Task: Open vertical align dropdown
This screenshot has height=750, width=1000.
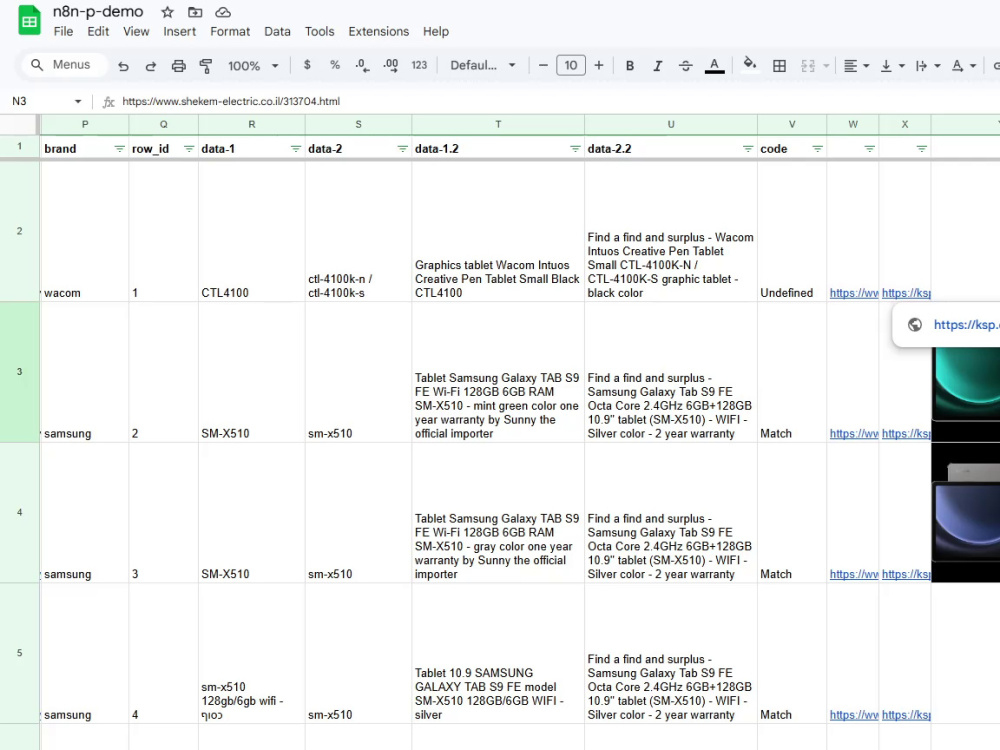Action: click(x=892, y=66)
